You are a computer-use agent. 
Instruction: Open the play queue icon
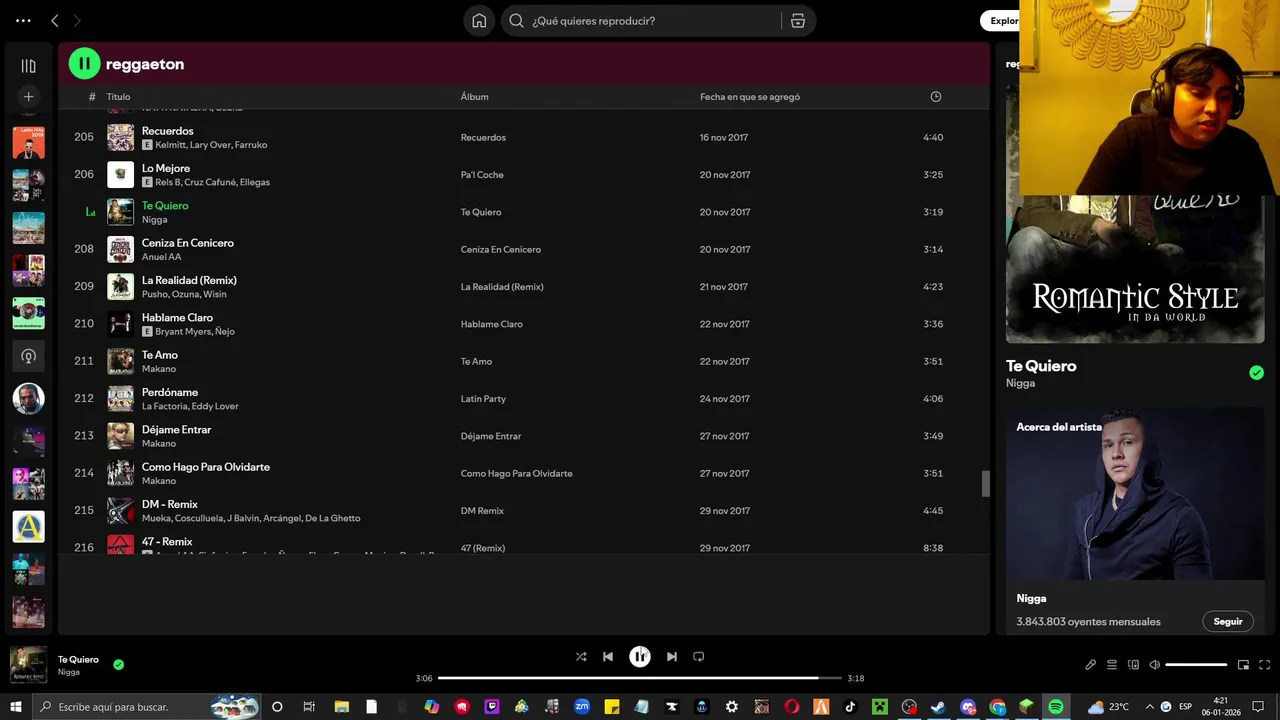[1111, 665]
